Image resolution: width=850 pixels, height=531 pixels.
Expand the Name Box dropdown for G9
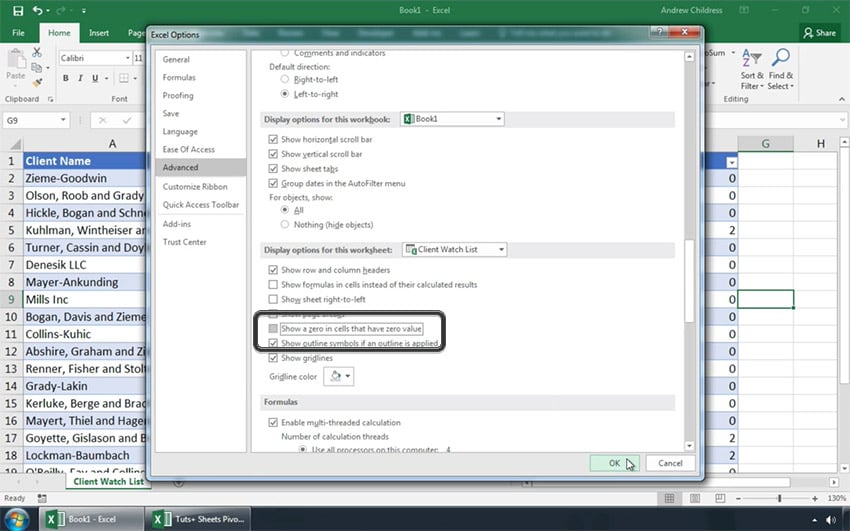tap(63, 120)
